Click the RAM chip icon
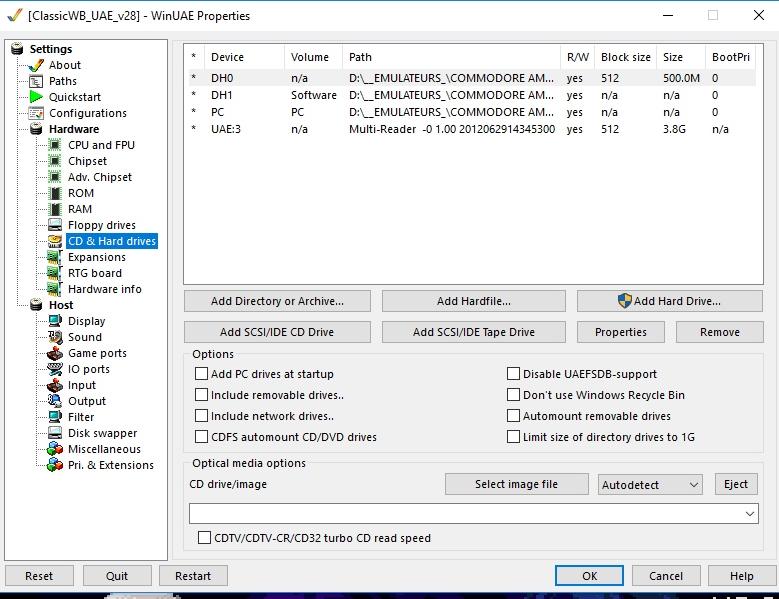Screen dimensions: 779x599 [55, 209]
